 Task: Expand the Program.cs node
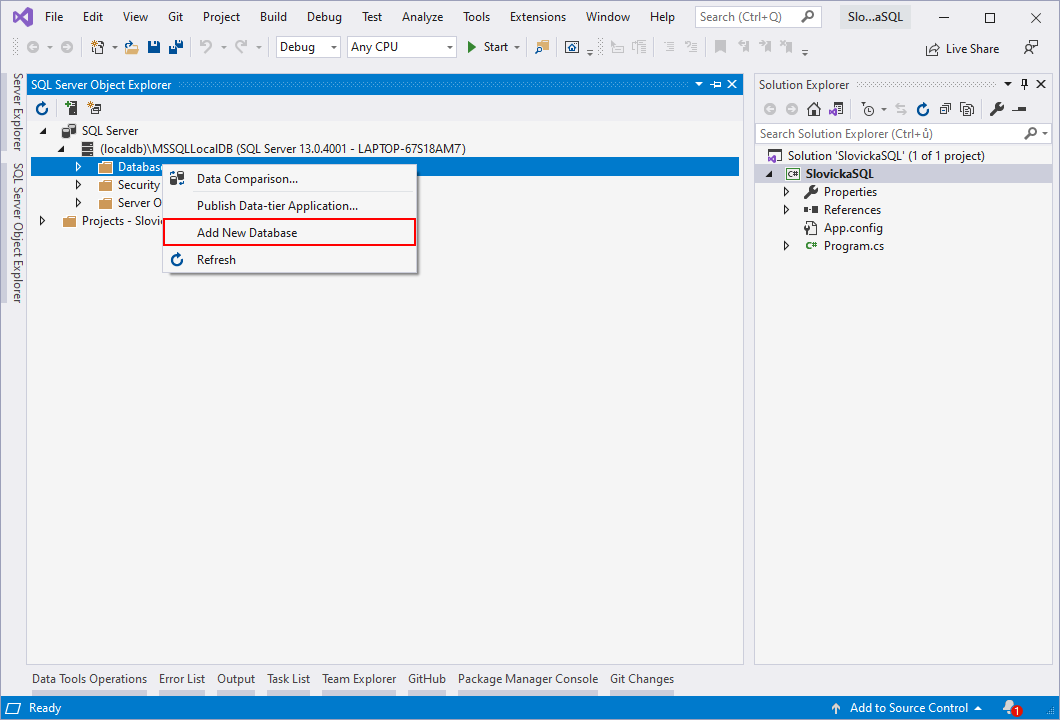coord(786,246)
